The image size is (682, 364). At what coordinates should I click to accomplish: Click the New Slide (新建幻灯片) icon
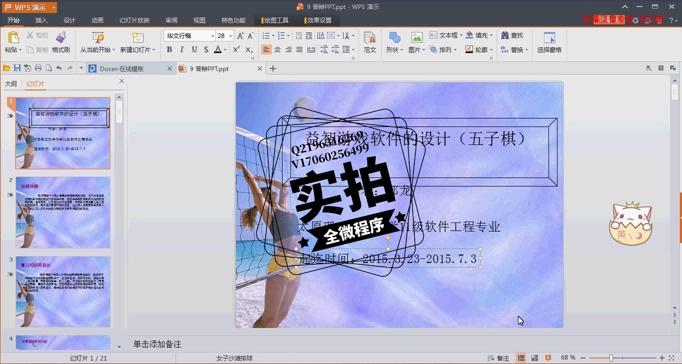pyautogui.click(x=138, y=37)
